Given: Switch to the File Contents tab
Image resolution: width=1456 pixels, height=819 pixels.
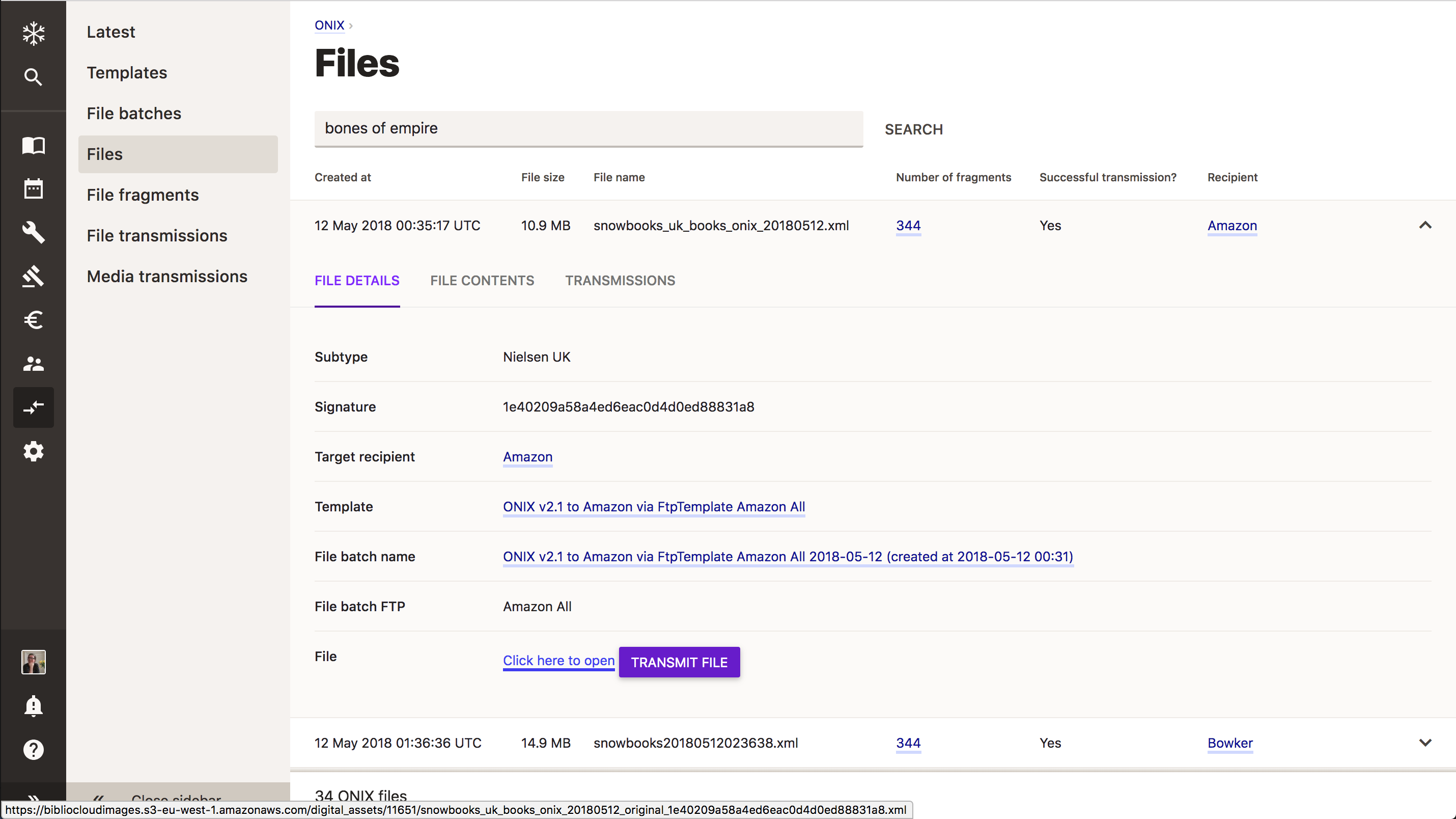Looking at the screenshot, I should [x=482, y=281].
